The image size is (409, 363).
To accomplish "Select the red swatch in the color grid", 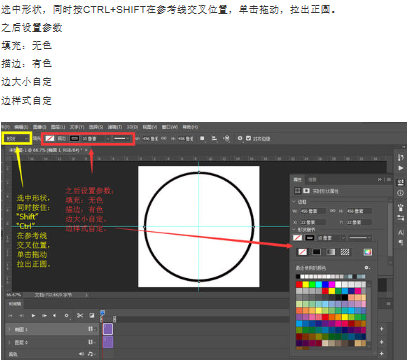I will 299,284.
